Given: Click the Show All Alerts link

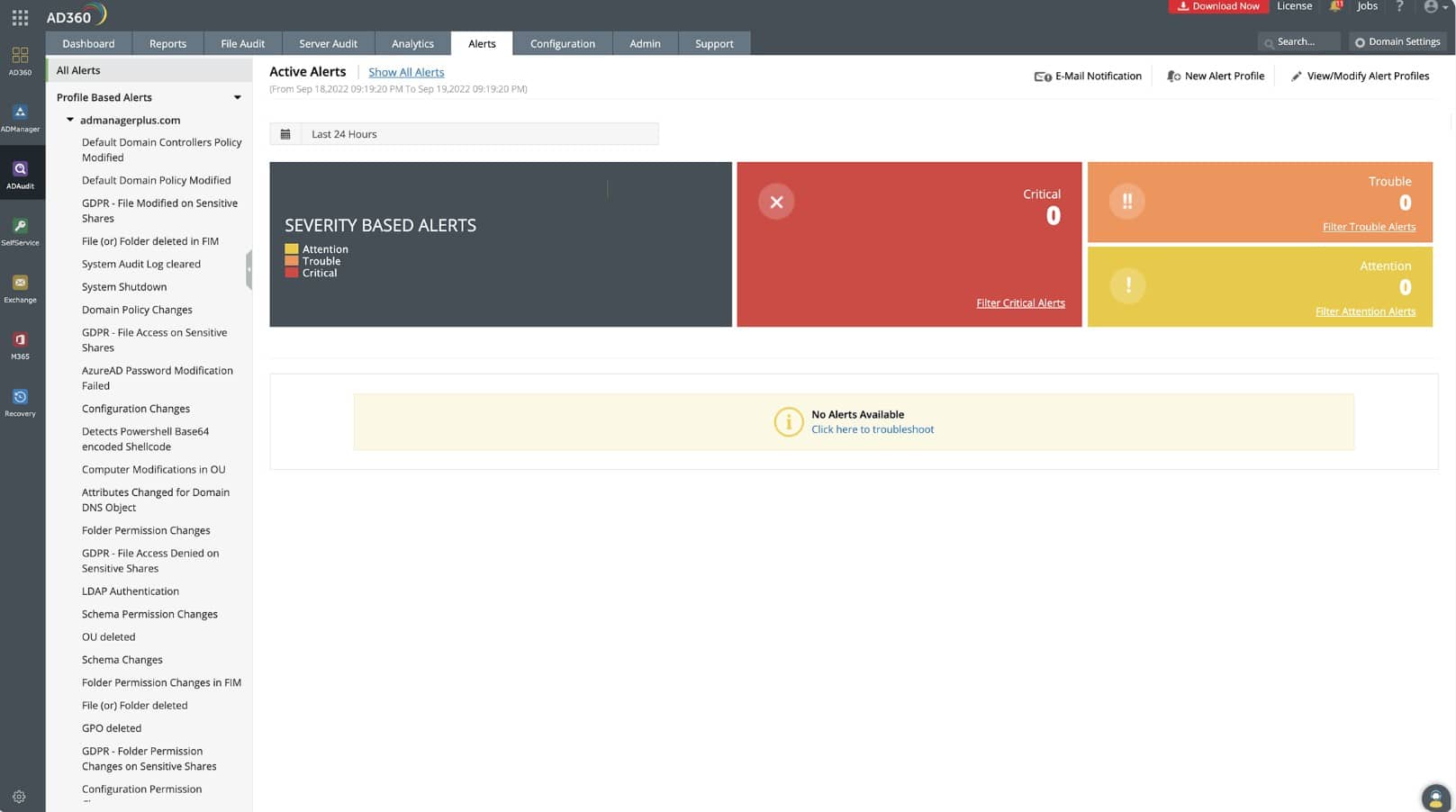Looking at the screenshot, I should click(406, 72).
